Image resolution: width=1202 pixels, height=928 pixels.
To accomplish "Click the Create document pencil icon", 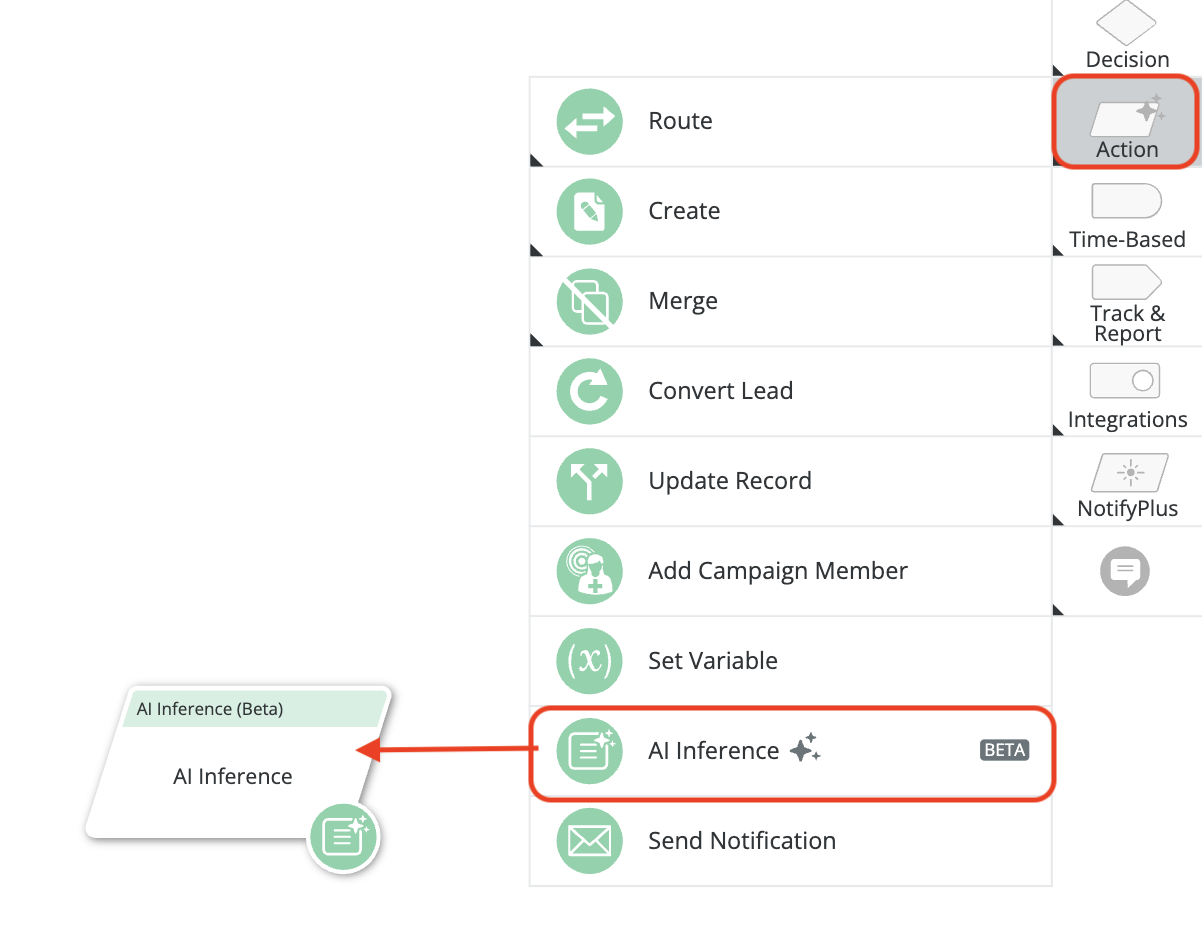I will (589, 212).
